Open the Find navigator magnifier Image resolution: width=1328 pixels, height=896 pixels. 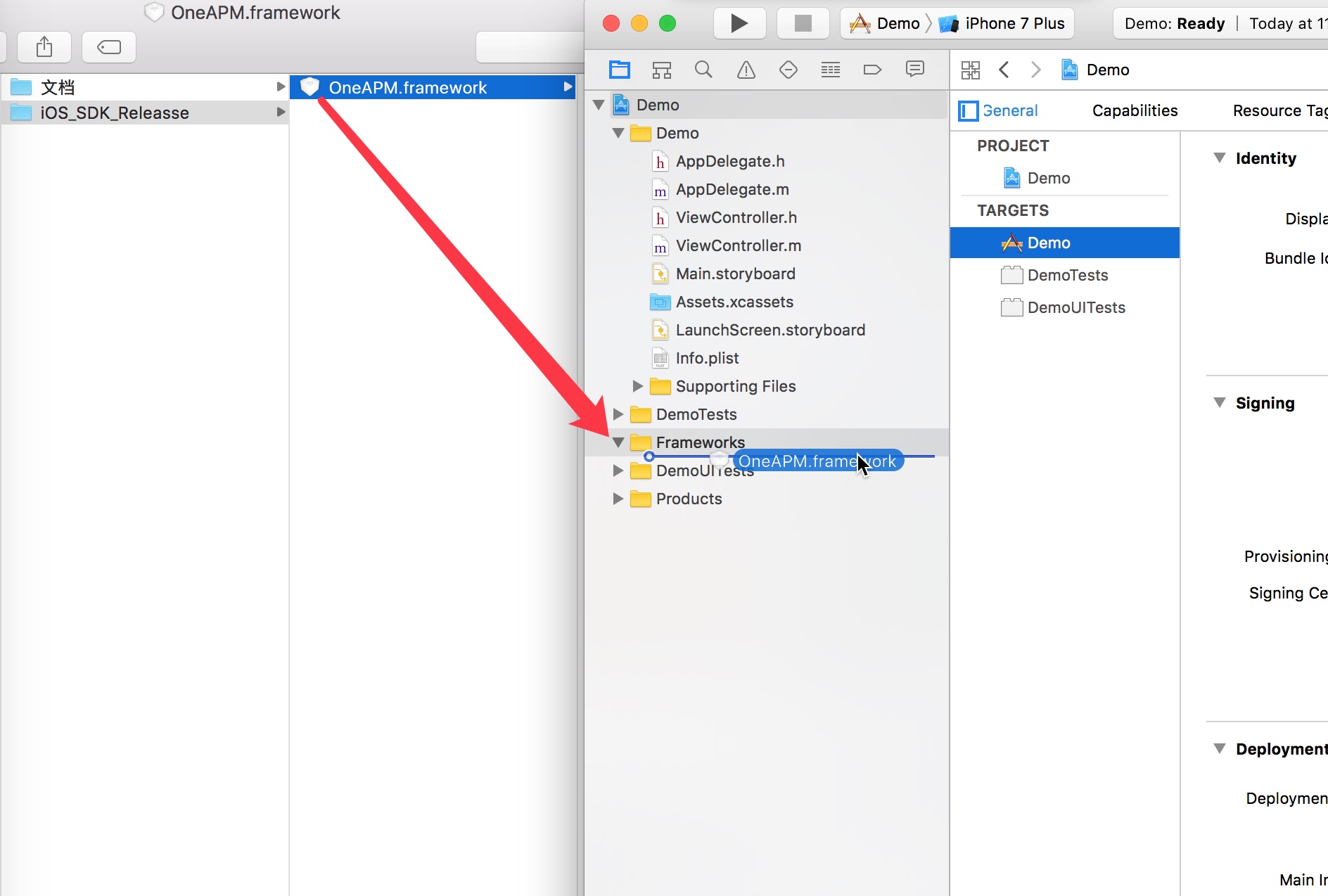[703, 70]
